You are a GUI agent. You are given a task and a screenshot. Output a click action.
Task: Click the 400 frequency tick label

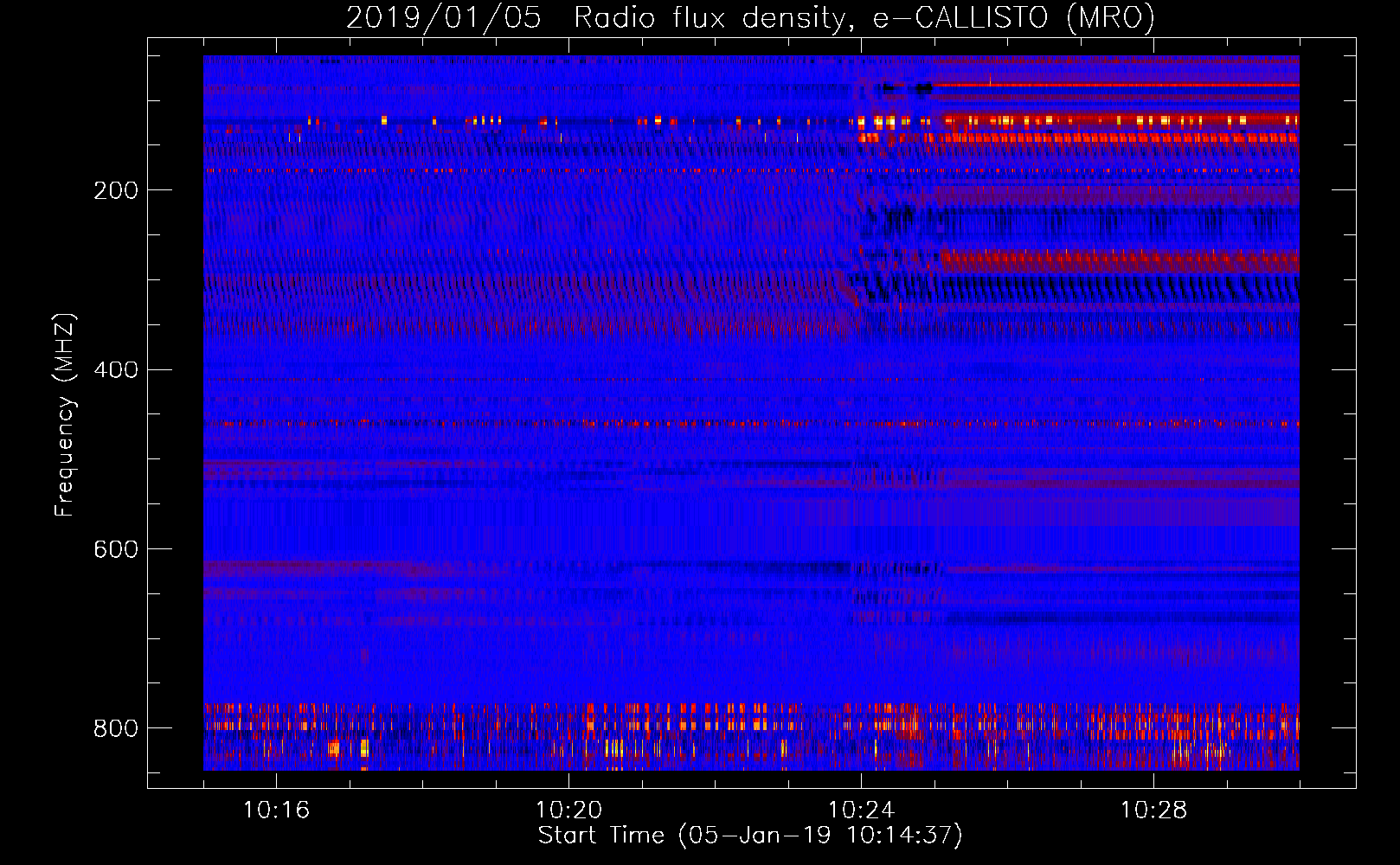(x=116, y=370)
